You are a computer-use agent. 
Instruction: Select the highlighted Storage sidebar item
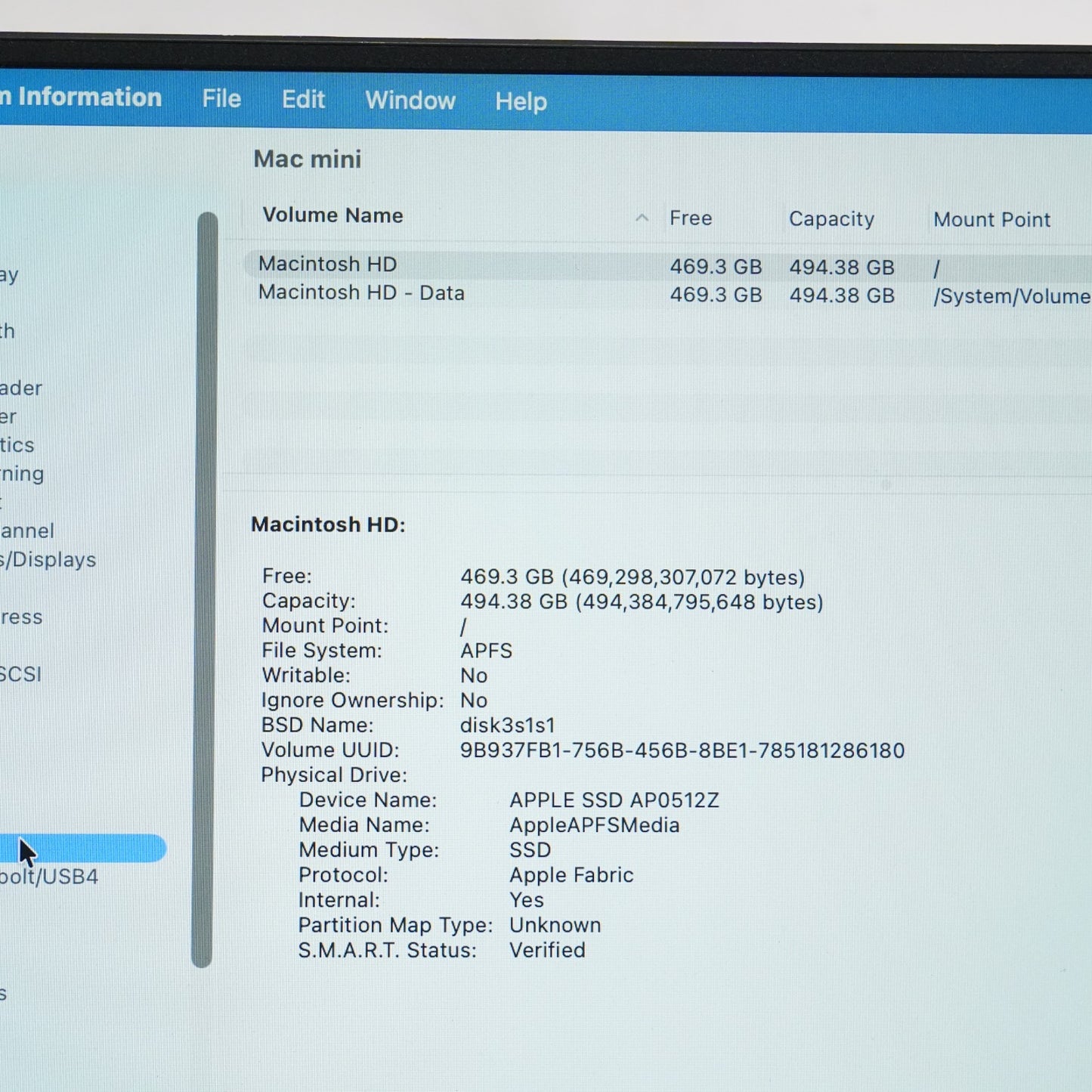pyautogui.click(x=83, y=848)
